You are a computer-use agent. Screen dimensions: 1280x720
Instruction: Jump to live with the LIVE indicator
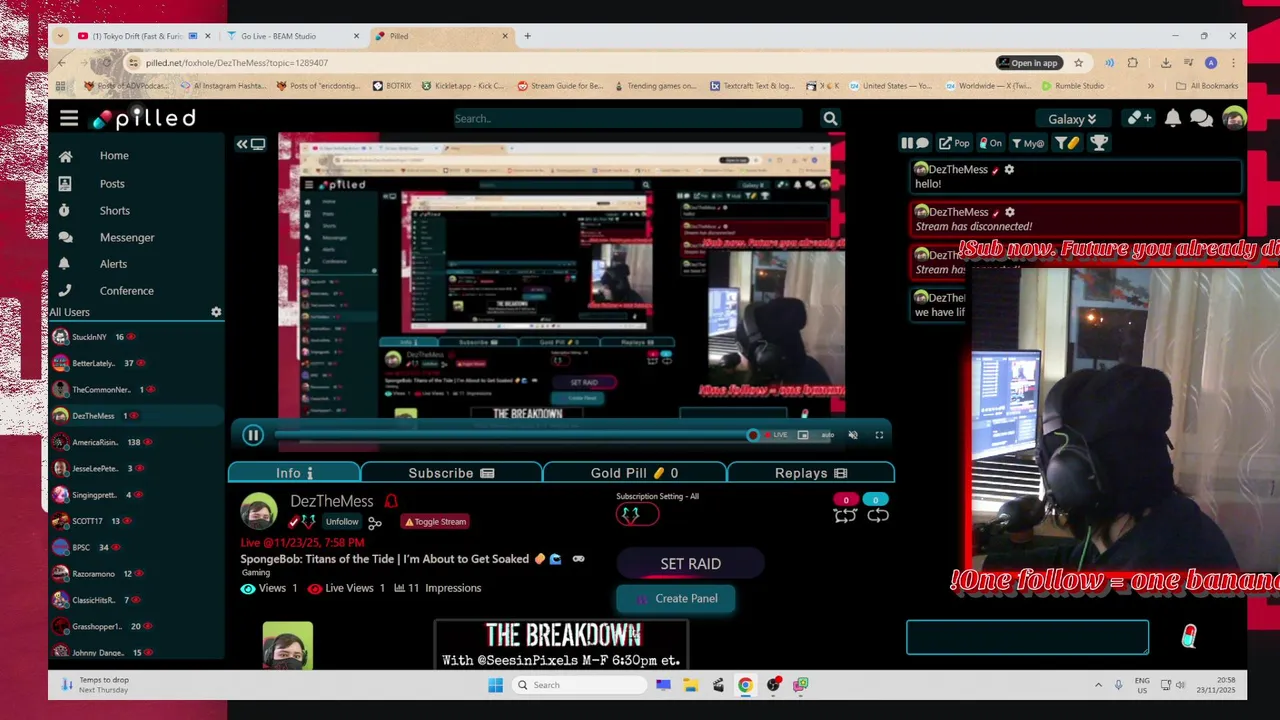pos(776,435)
